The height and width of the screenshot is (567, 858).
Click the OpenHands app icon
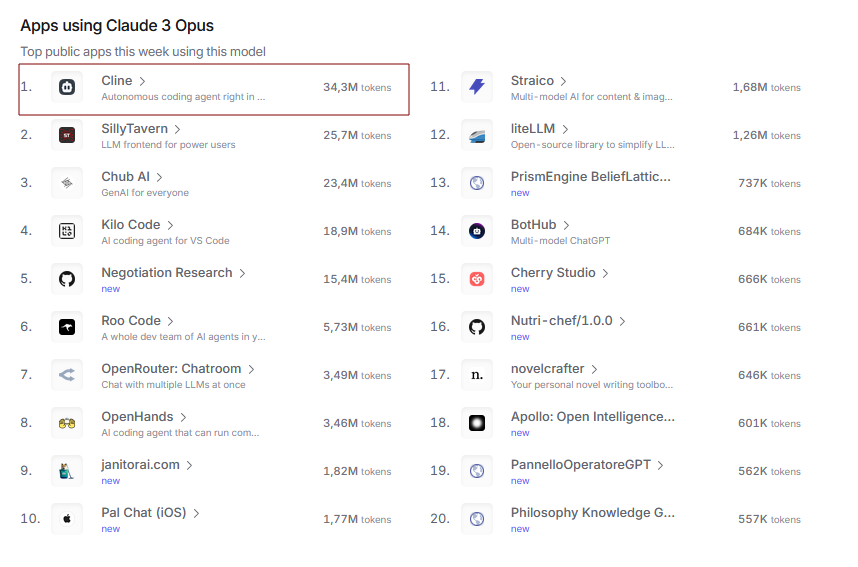67,423
